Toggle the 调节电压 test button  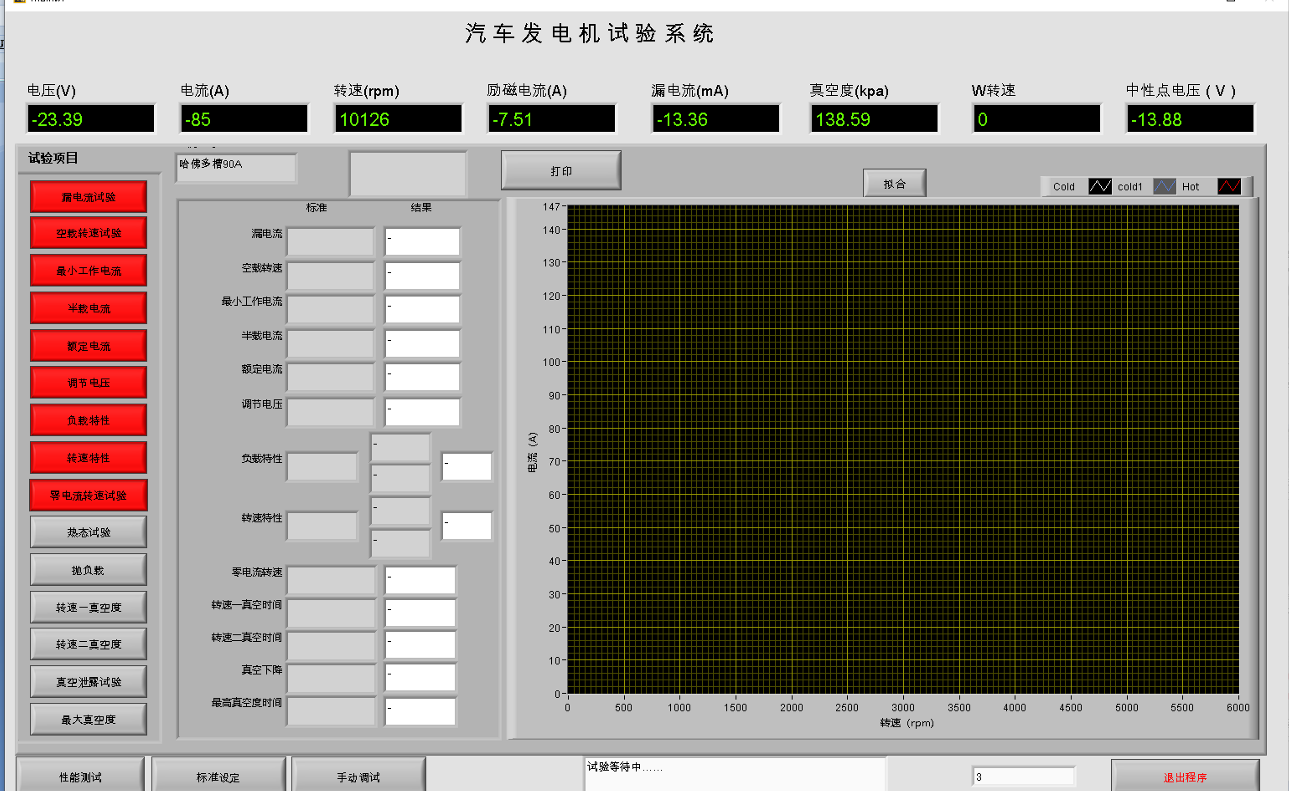[x=88, y=382]
